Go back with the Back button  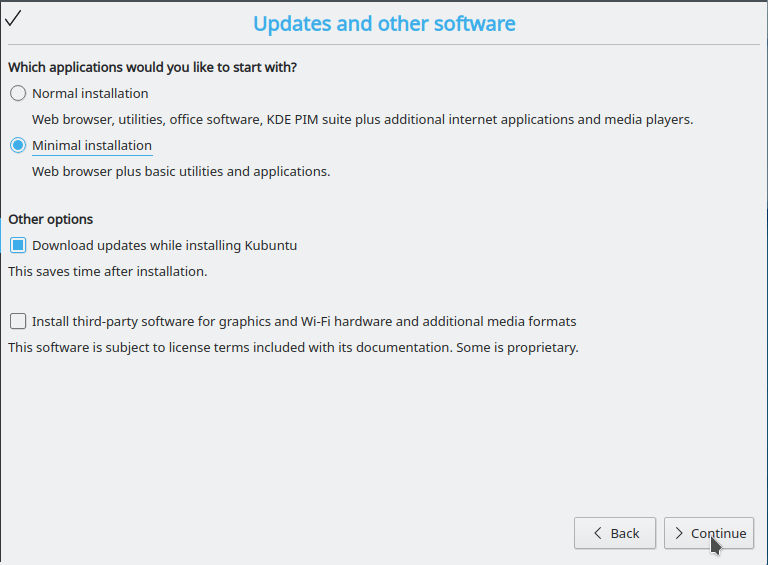[615, 533]
